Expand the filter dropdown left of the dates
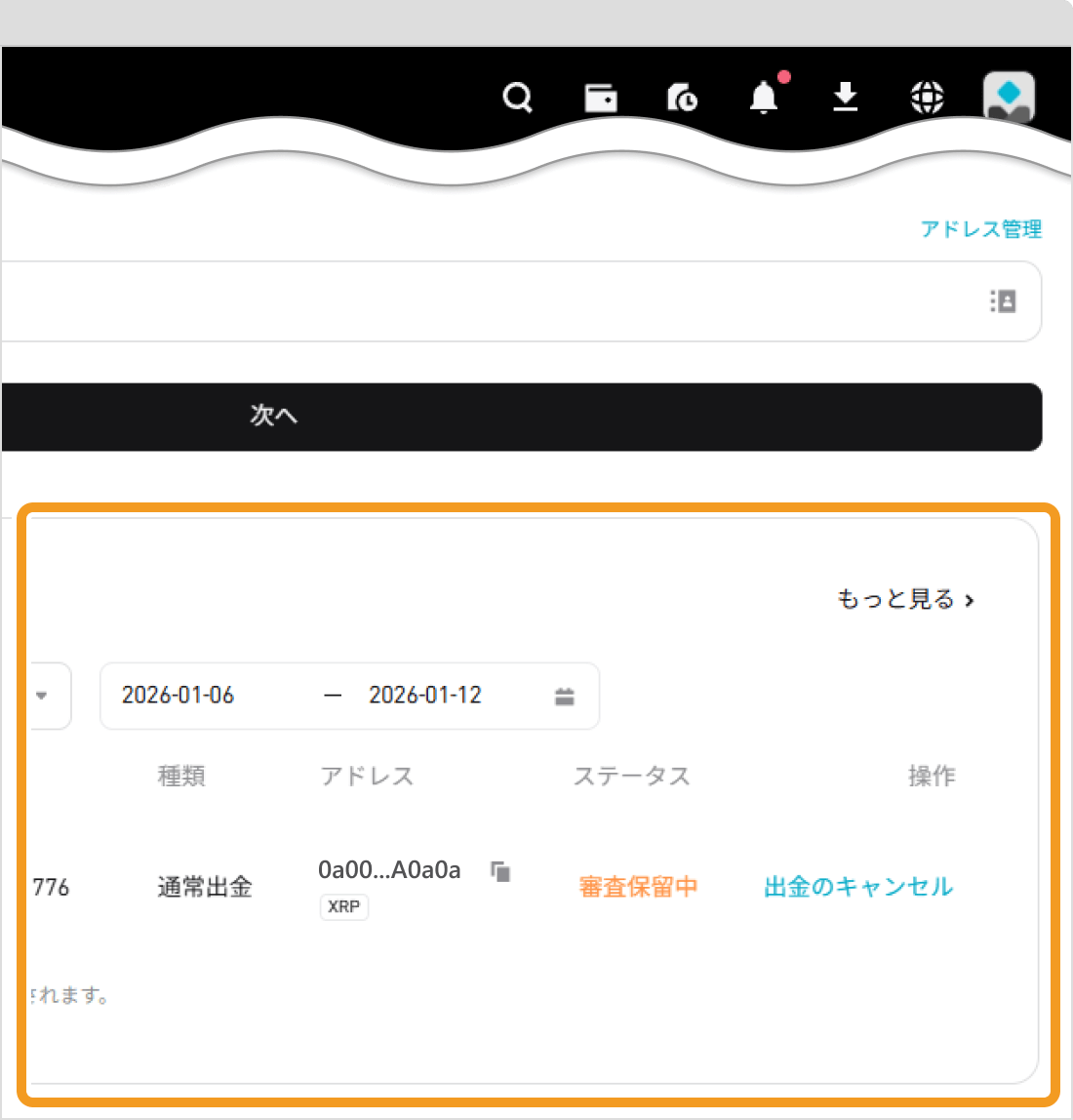This screenshot has height=1120, width=1073. [42, 696]
